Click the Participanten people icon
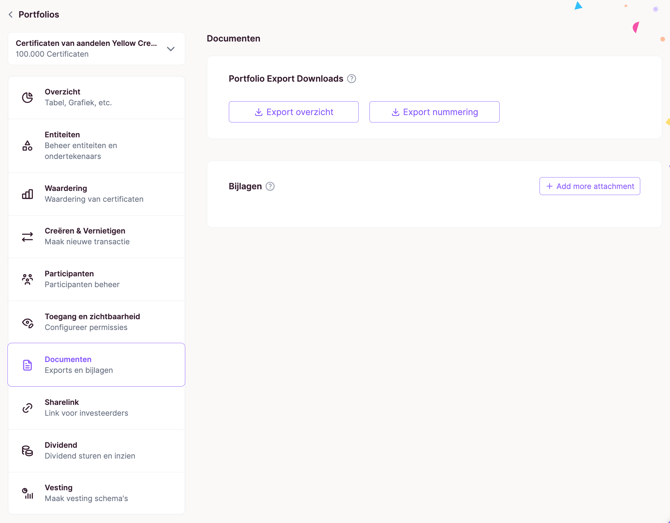670x523 pixels. [27, 280]
